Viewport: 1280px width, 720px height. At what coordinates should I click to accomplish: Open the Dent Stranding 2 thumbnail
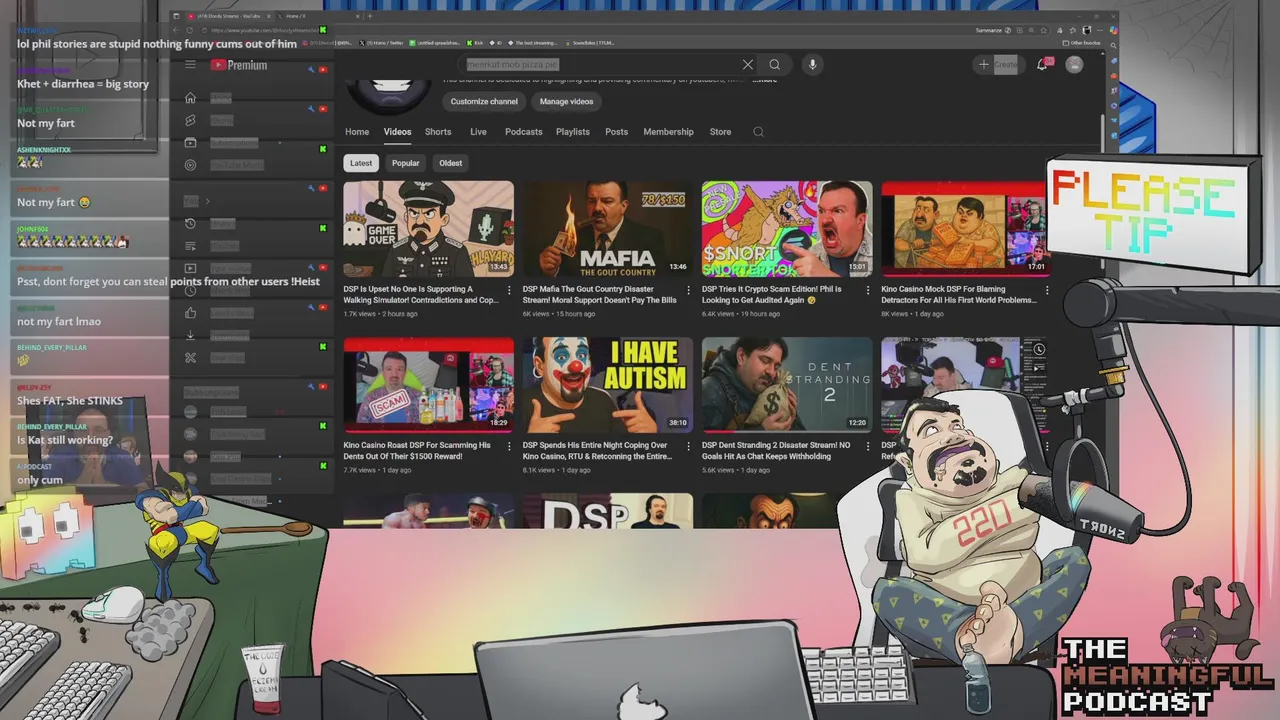click(x=787, y=385)
